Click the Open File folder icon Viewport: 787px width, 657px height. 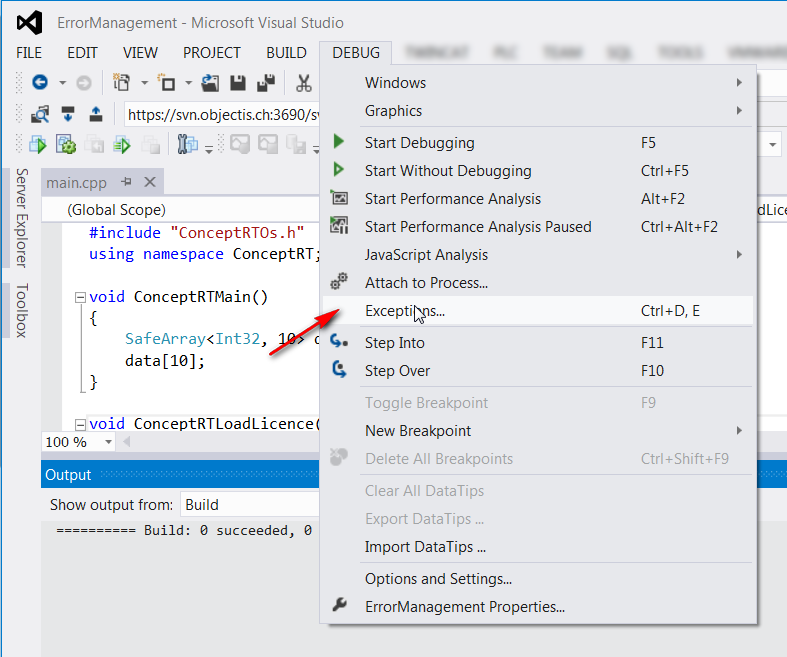point(210,83)
